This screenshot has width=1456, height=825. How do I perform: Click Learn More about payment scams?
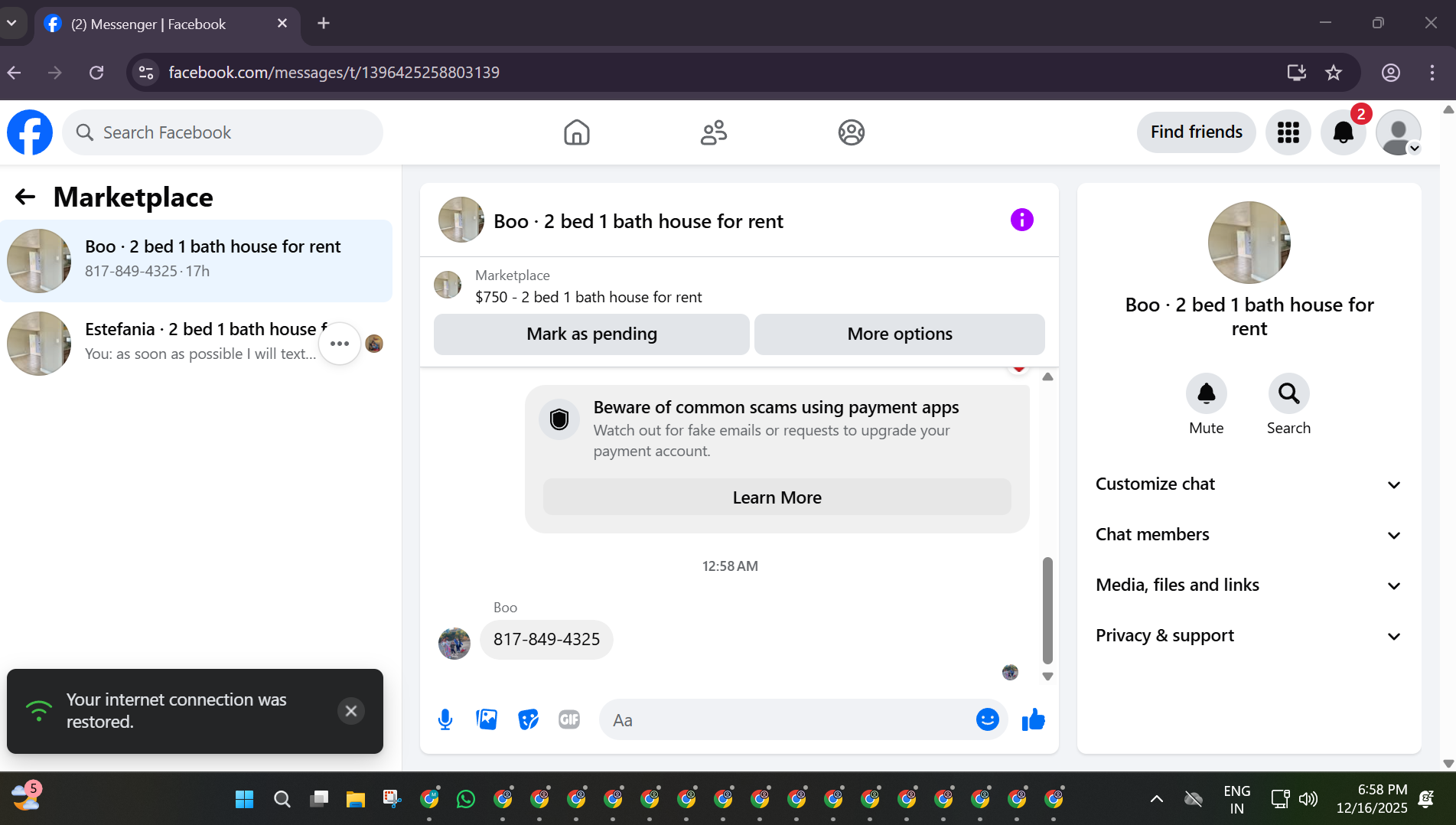(x=777, y=497)
